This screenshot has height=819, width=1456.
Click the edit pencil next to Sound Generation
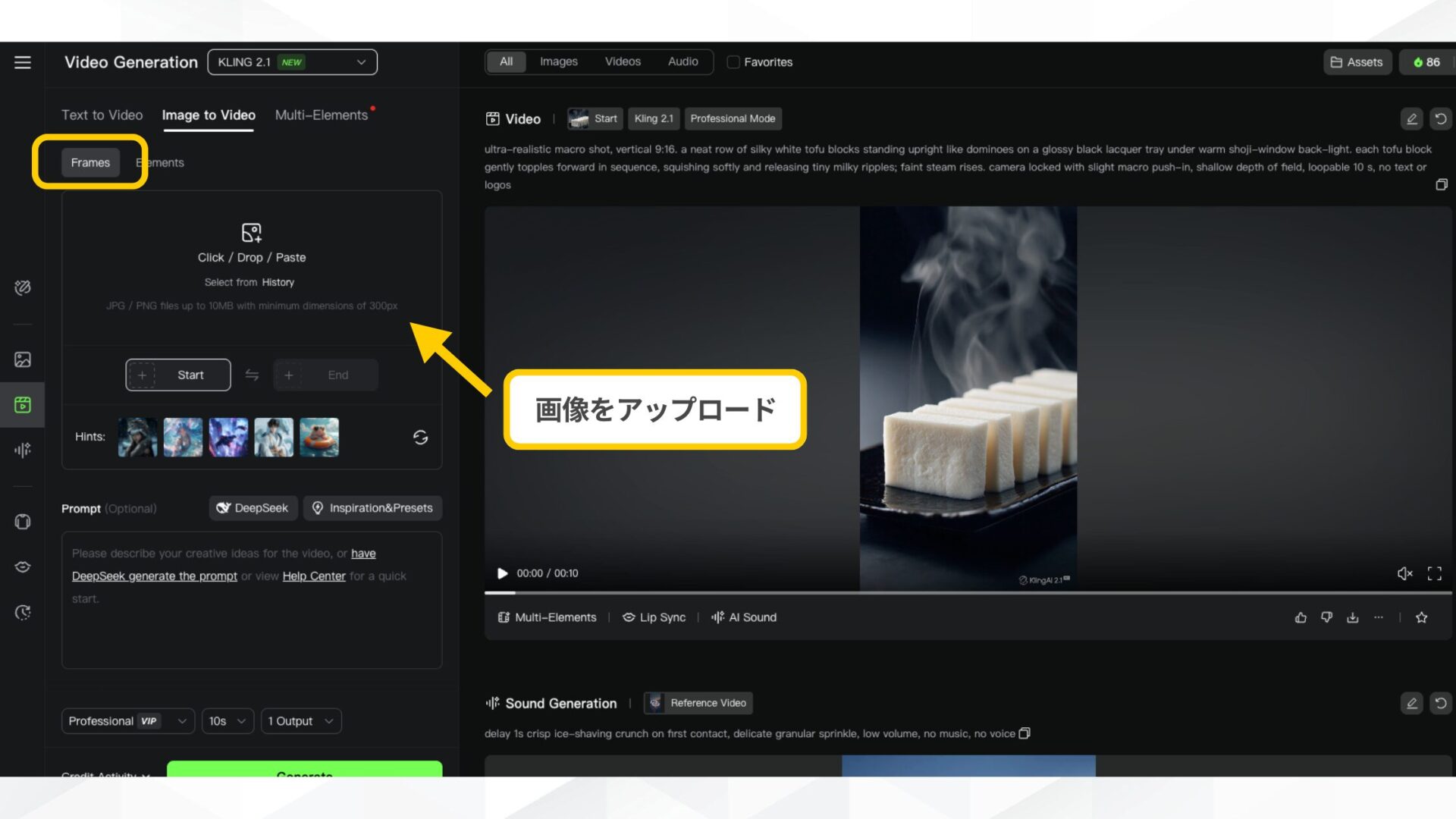click(x=1411, y=703)
